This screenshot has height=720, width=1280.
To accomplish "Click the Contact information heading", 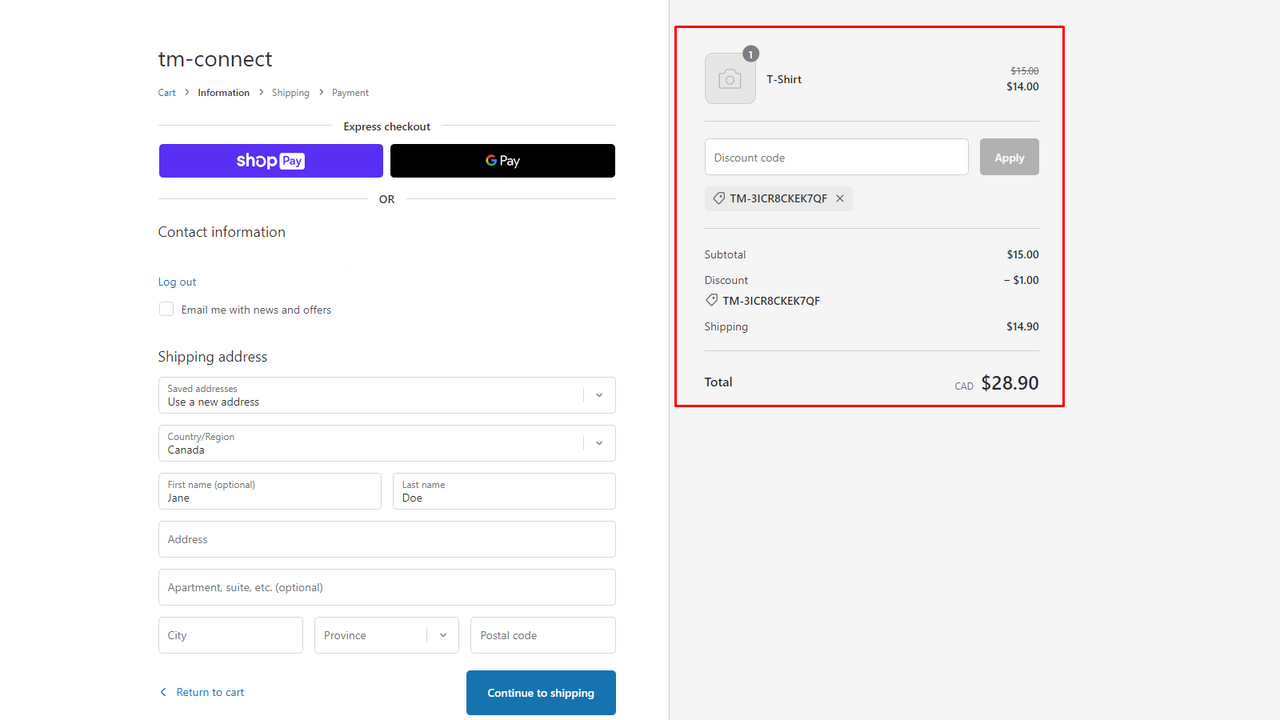I will pos(222,232).
